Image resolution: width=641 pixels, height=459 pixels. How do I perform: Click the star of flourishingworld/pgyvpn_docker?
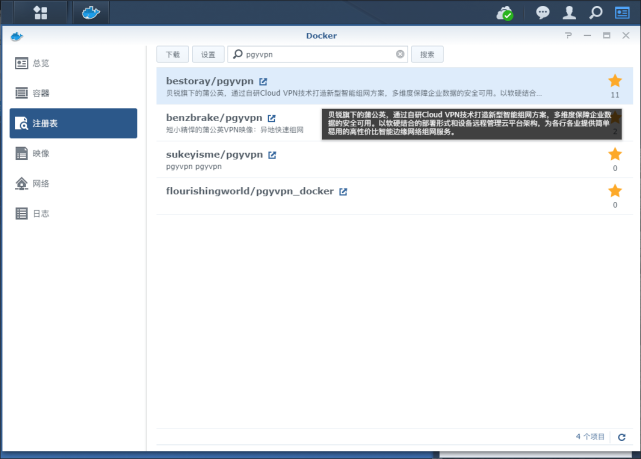[x=615, y=191]
